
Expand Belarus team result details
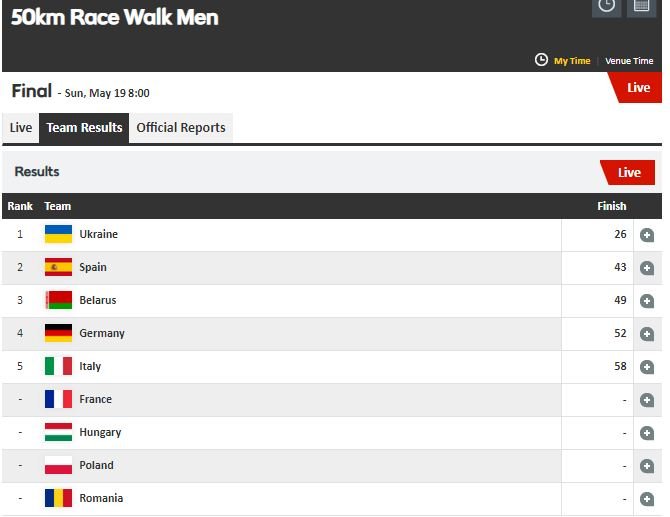pos(647,301)
